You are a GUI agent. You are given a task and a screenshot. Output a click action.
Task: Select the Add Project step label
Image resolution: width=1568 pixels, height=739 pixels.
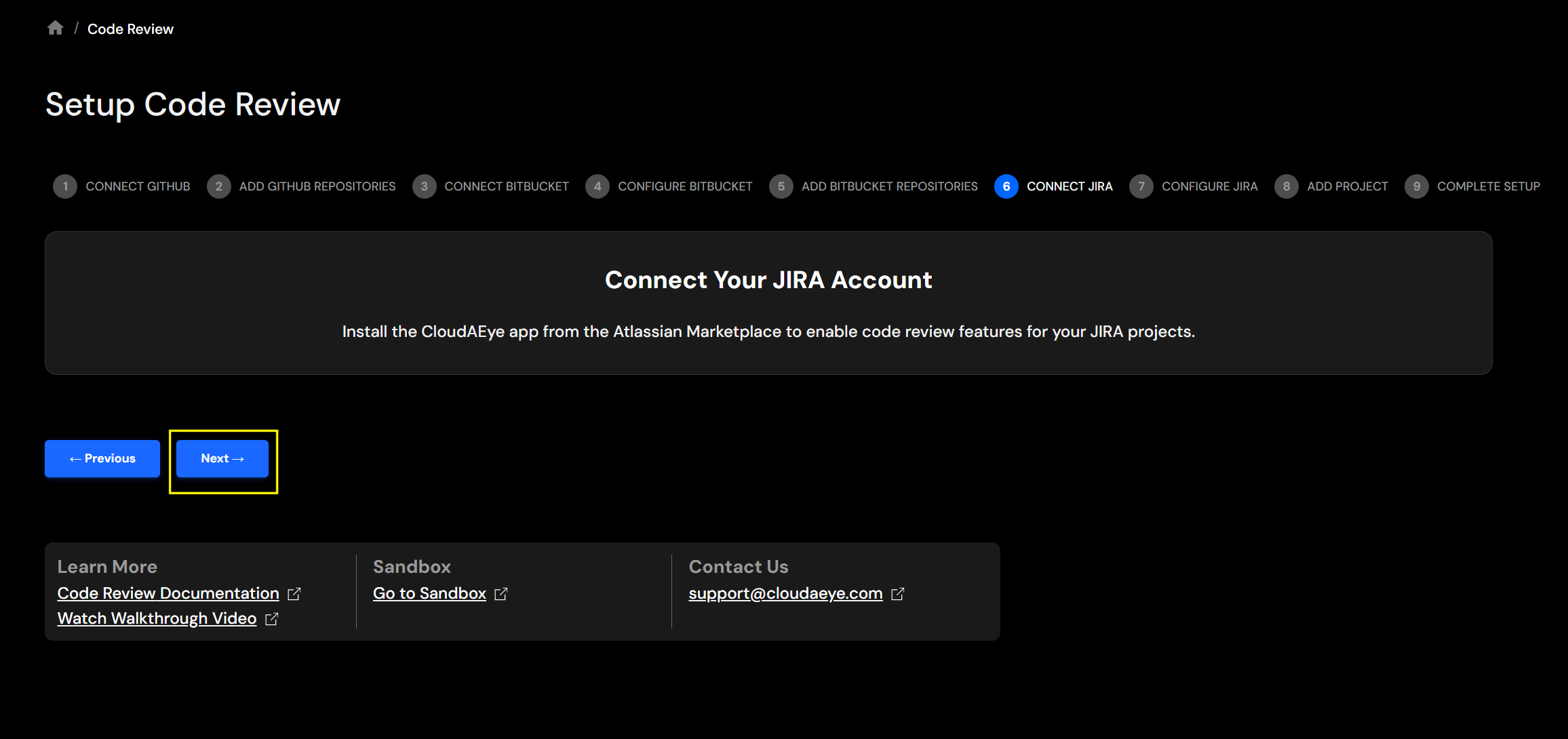tap(1347, 186)
